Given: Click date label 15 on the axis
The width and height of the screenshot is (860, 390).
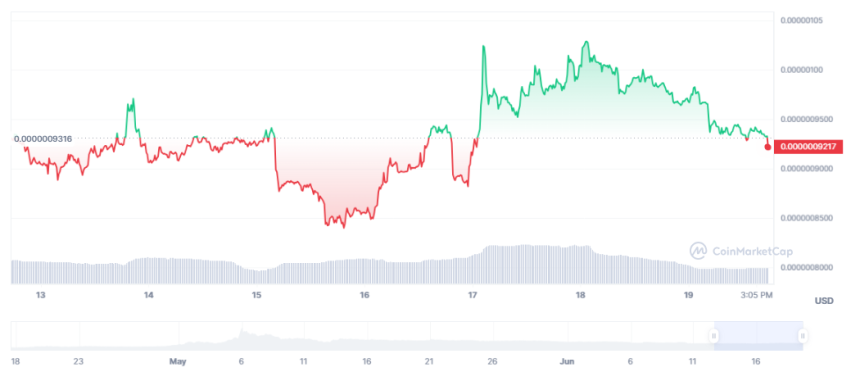Looking at the screenshot, I should click(x=257, y=295).
